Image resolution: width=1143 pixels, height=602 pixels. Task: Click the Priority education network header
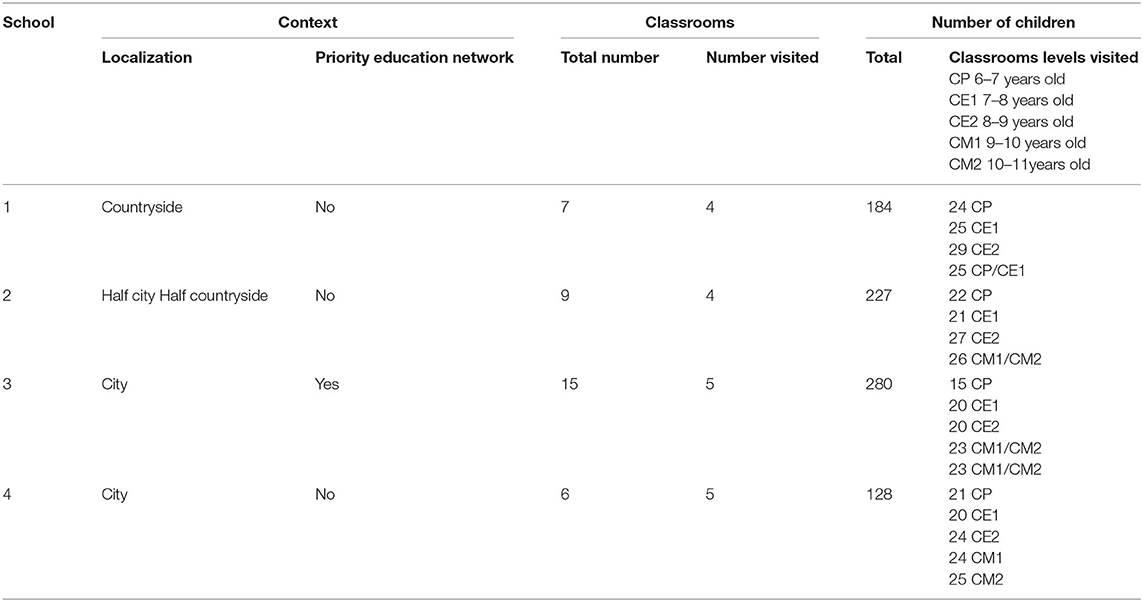point(414,58)
